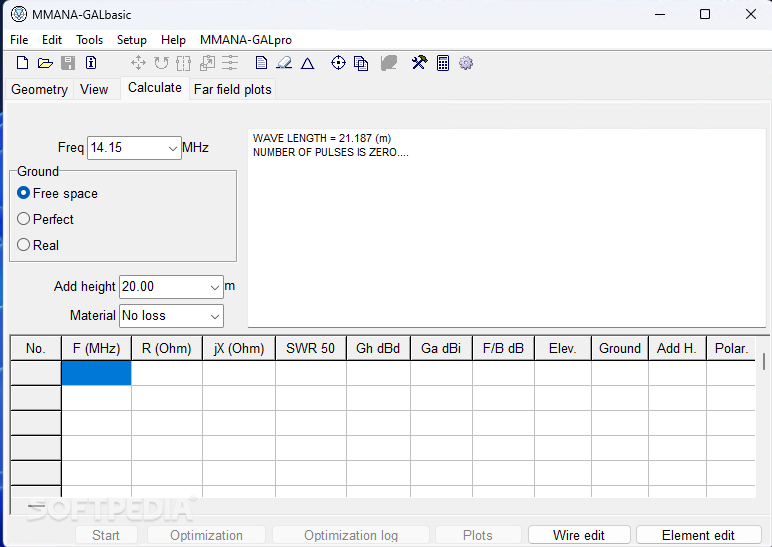Click the No. column header
Image resolution: width=772 pixels, height=547 pixels.
tap(35, 349)
